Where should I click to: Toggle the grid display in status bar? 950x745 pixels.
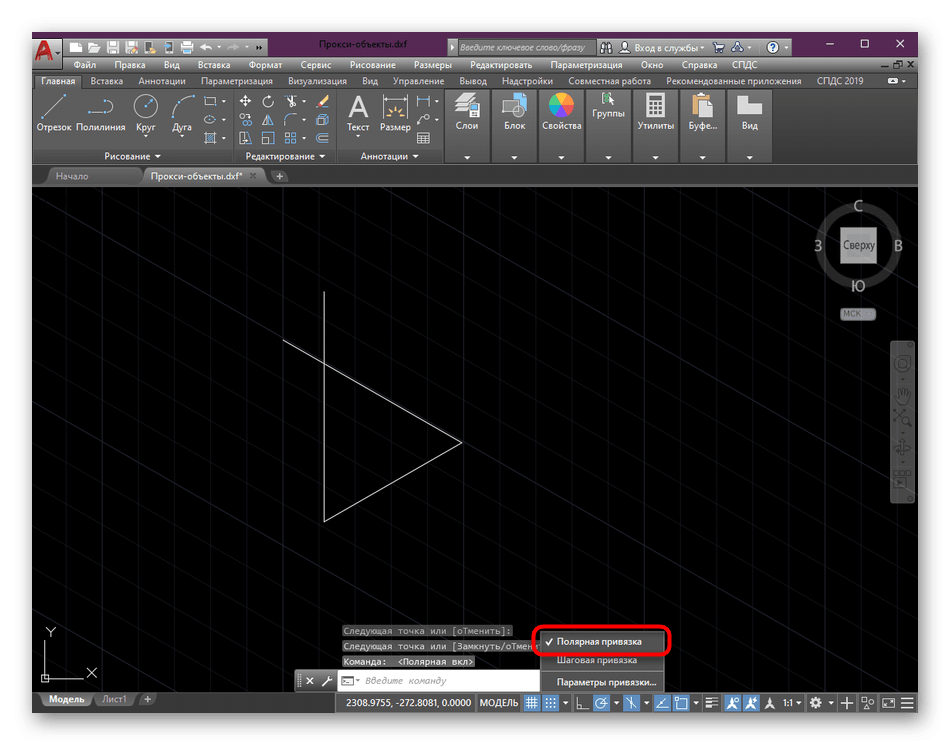(x=531, y=703)
